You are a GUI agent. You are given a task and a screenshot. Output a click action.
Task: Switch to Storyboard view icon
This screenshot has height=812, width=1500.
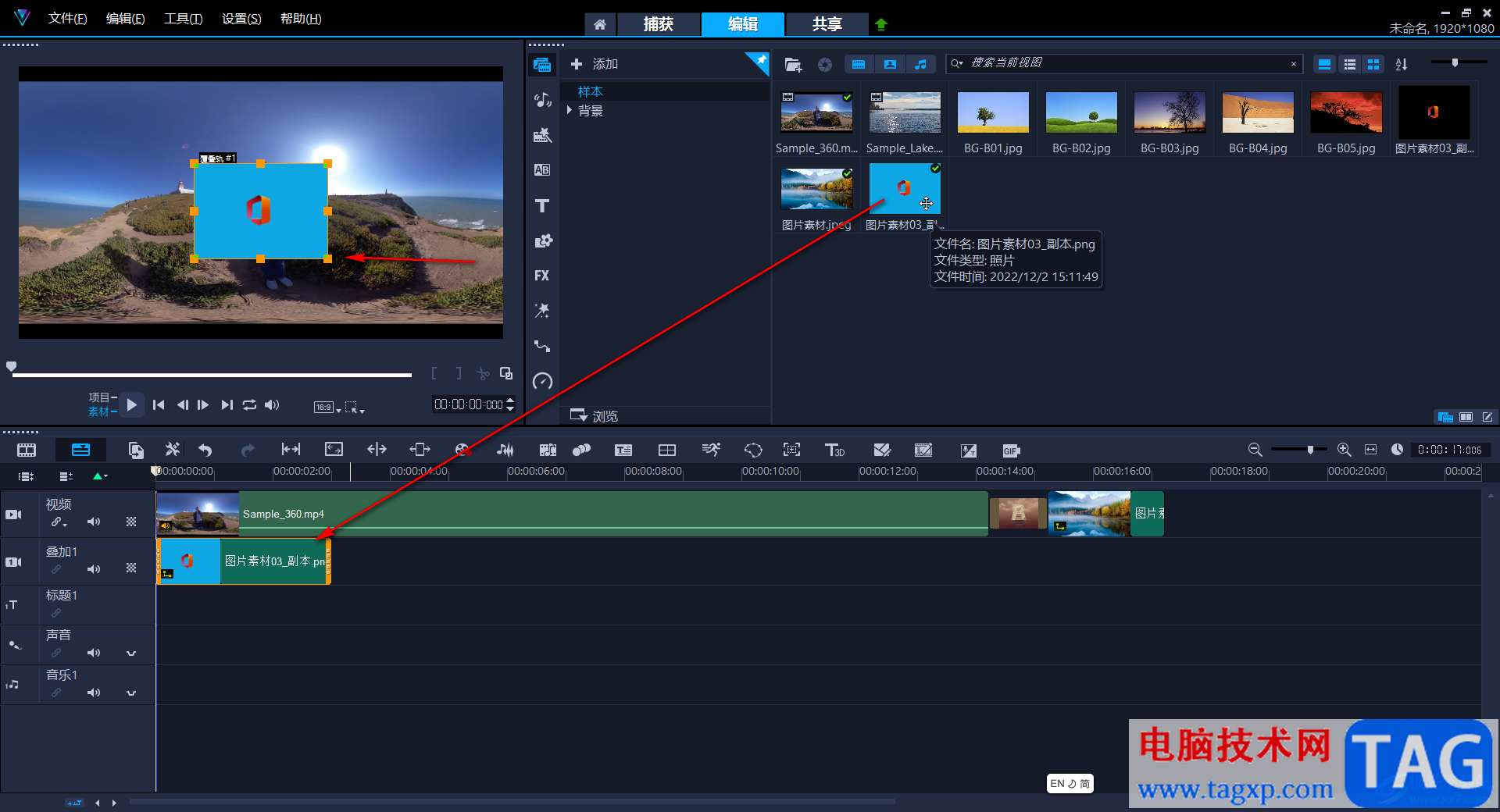pyautogui.click(x=27, y=450)
